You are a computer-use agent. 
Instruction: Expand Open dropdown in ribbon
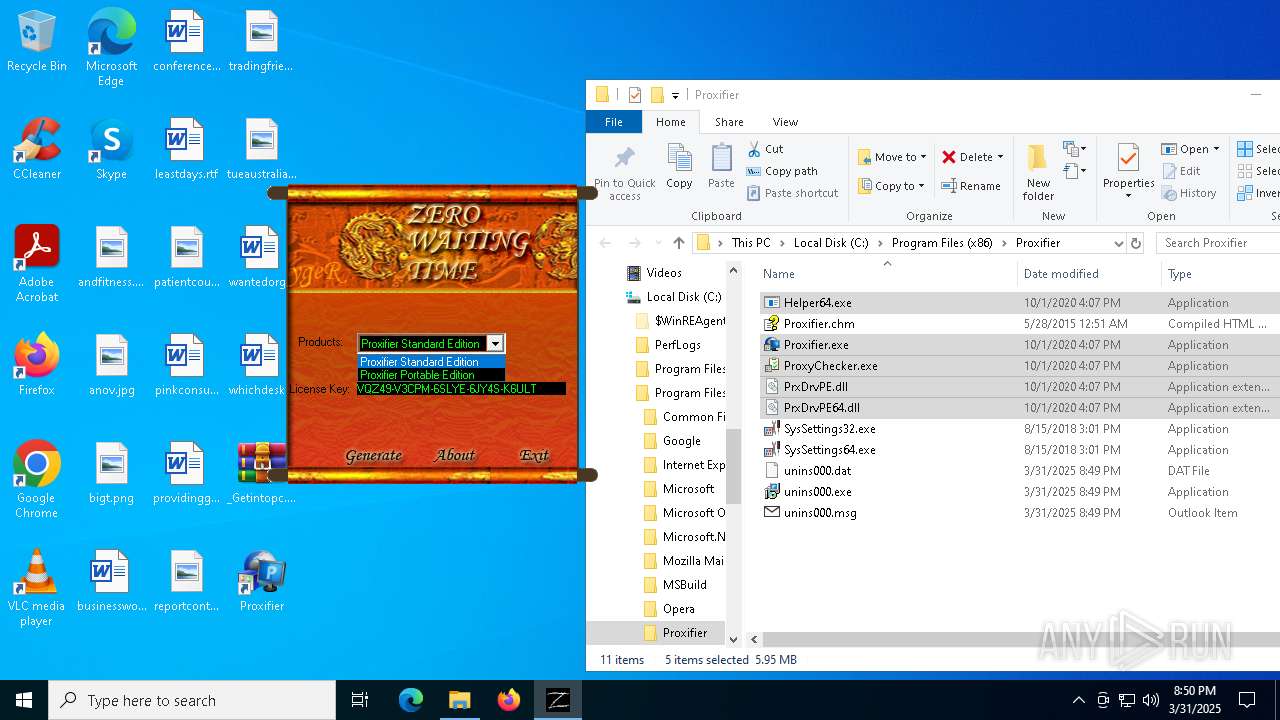tap(1216, 149)
